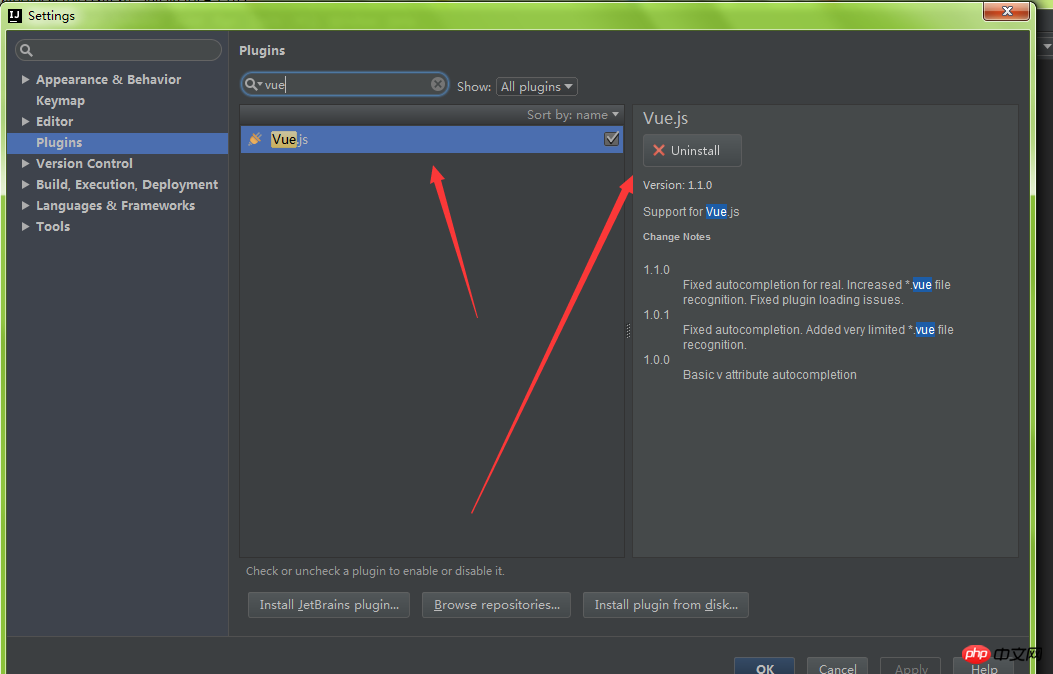Click the Apply button
The height and width of the screenshot is (674, 1053).
[911, 666]
